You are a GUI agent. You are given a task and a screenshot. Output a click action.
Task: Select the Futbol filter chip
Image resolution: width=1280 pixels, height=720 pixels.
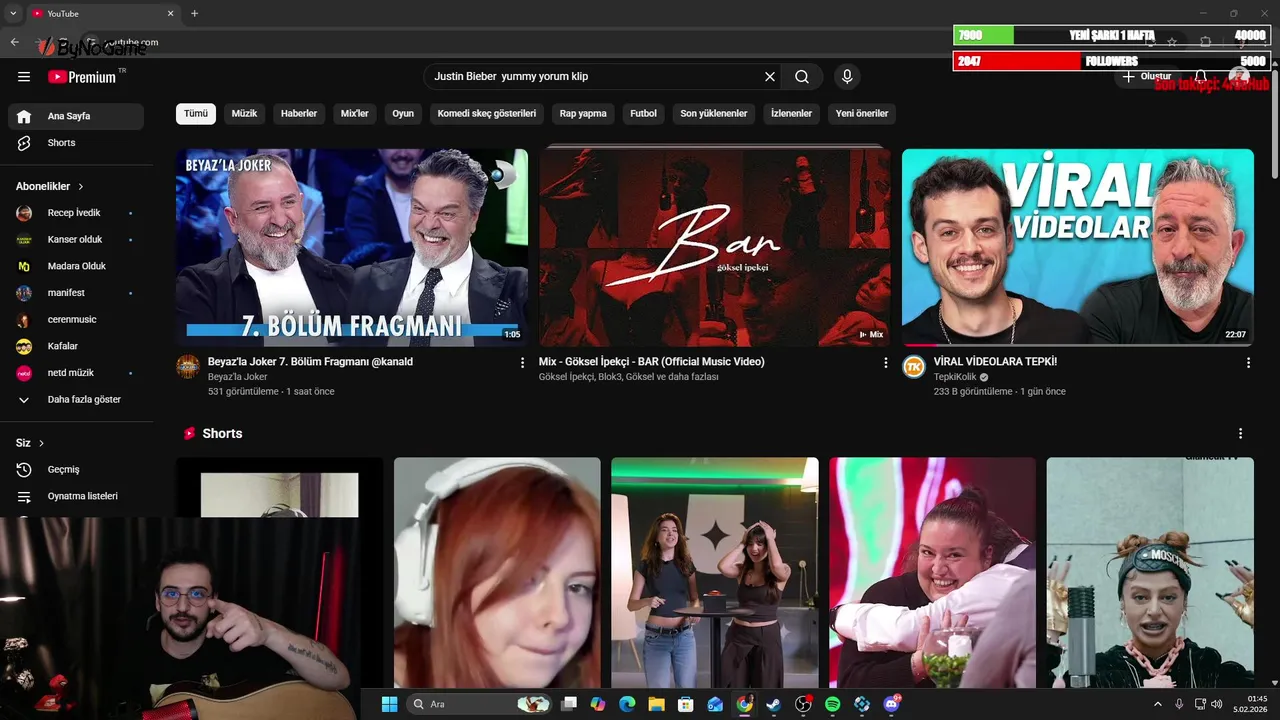pos(644,114)
